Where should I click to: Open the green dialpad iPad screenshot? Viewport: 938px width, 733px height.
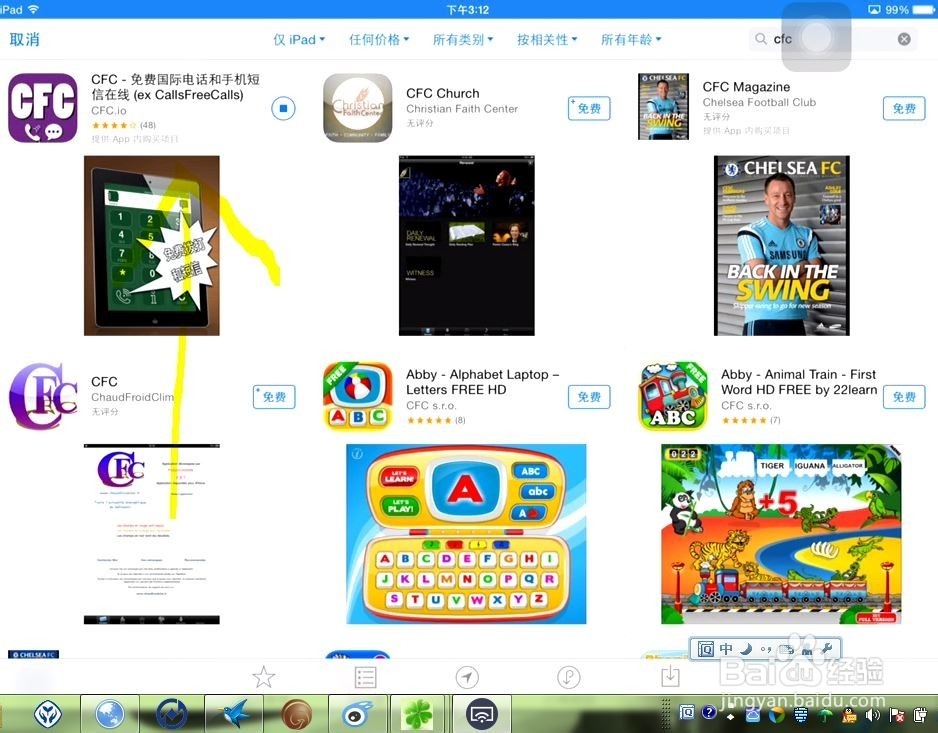(x=151, y=245)
